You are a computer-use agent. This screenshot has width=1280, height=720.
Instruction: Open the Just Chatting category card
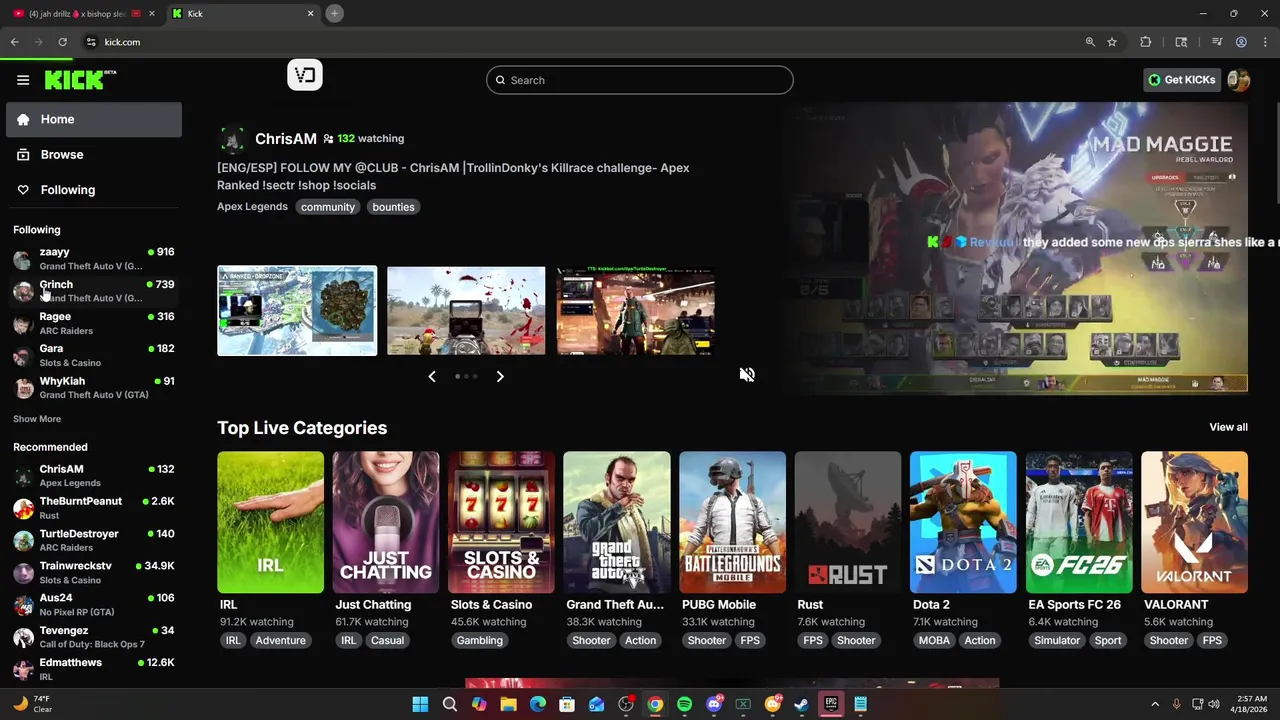[x=385, y=522]
